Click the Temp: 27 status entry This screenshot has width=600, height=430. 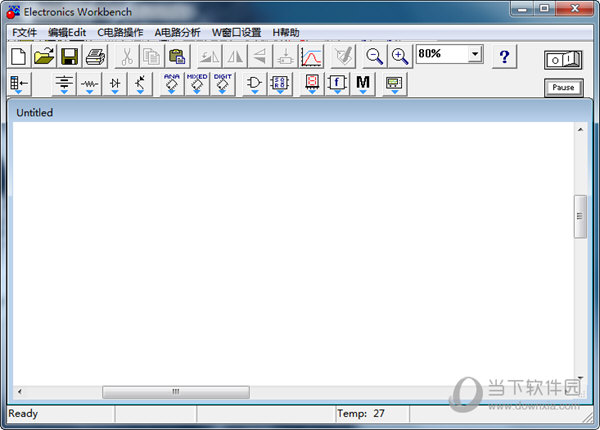click(360, 414)
